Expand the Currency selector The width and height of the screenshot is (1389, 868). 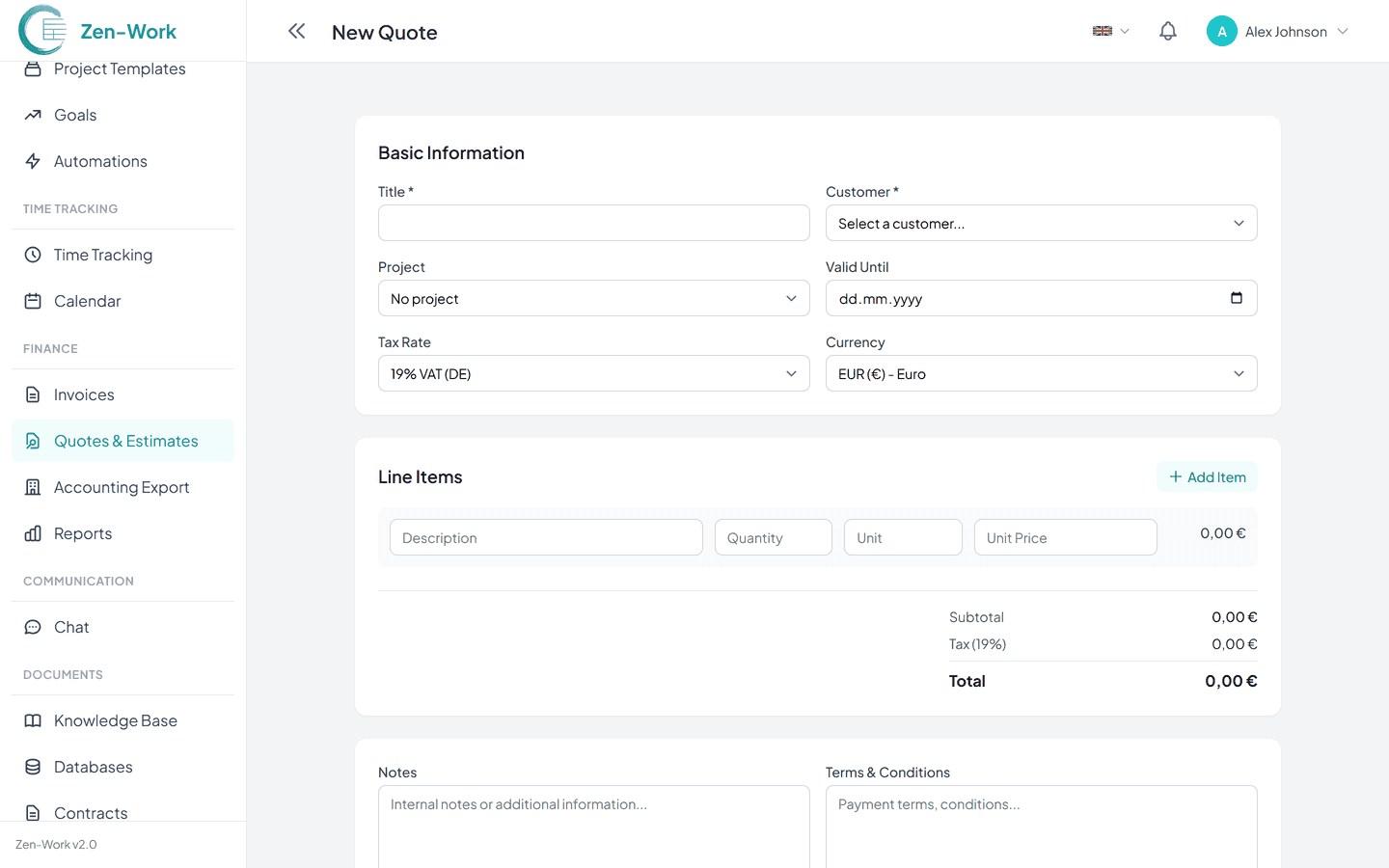point(1041,373)
